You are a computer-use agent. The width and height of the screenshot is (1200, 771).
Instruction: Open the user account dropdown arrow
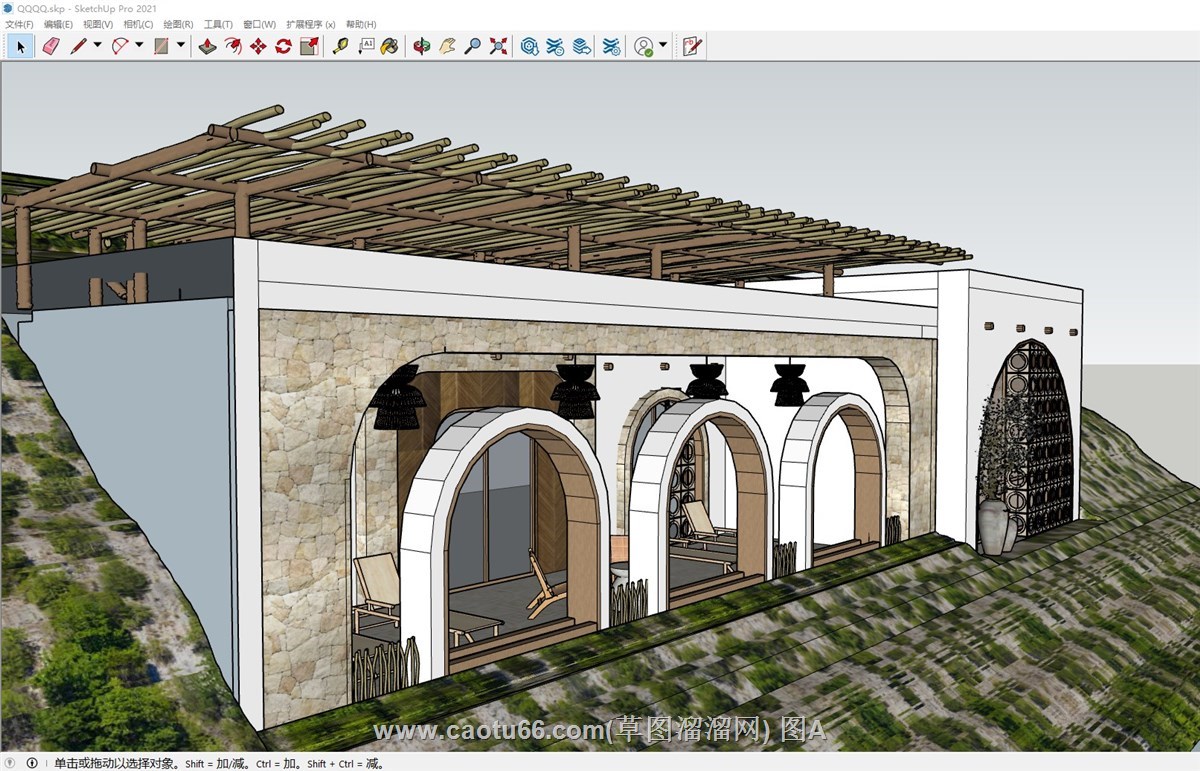(x=663, y=45)
